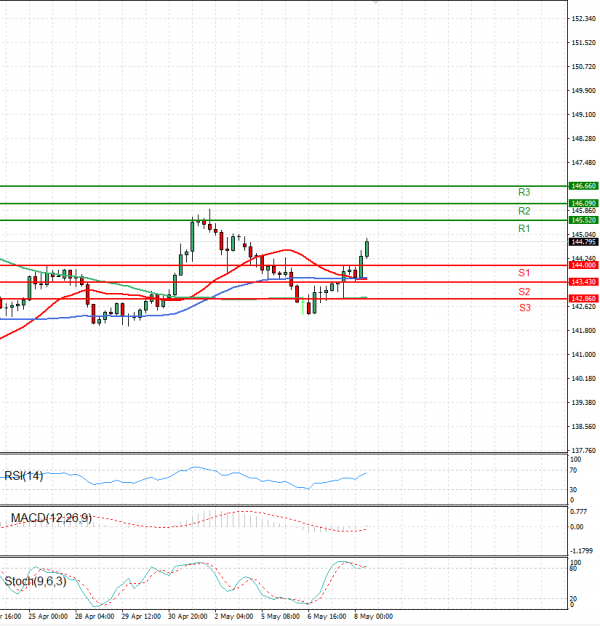Screen dimensions: 600x626
Task: Click the 150.720 price axis value
Action: pos(584,67)
